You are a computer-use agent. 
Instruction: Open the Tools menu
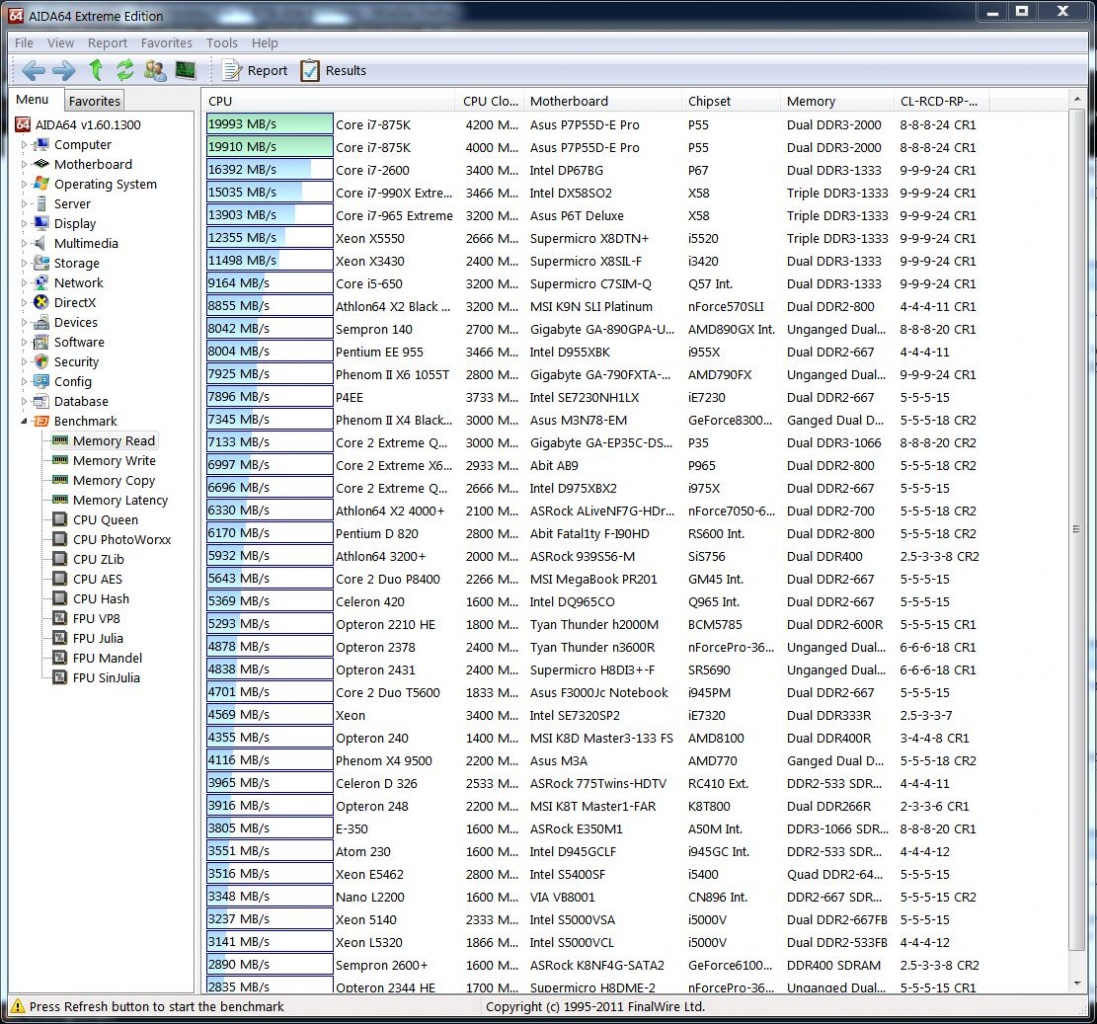pyautogui.click(x=222, y=43)
